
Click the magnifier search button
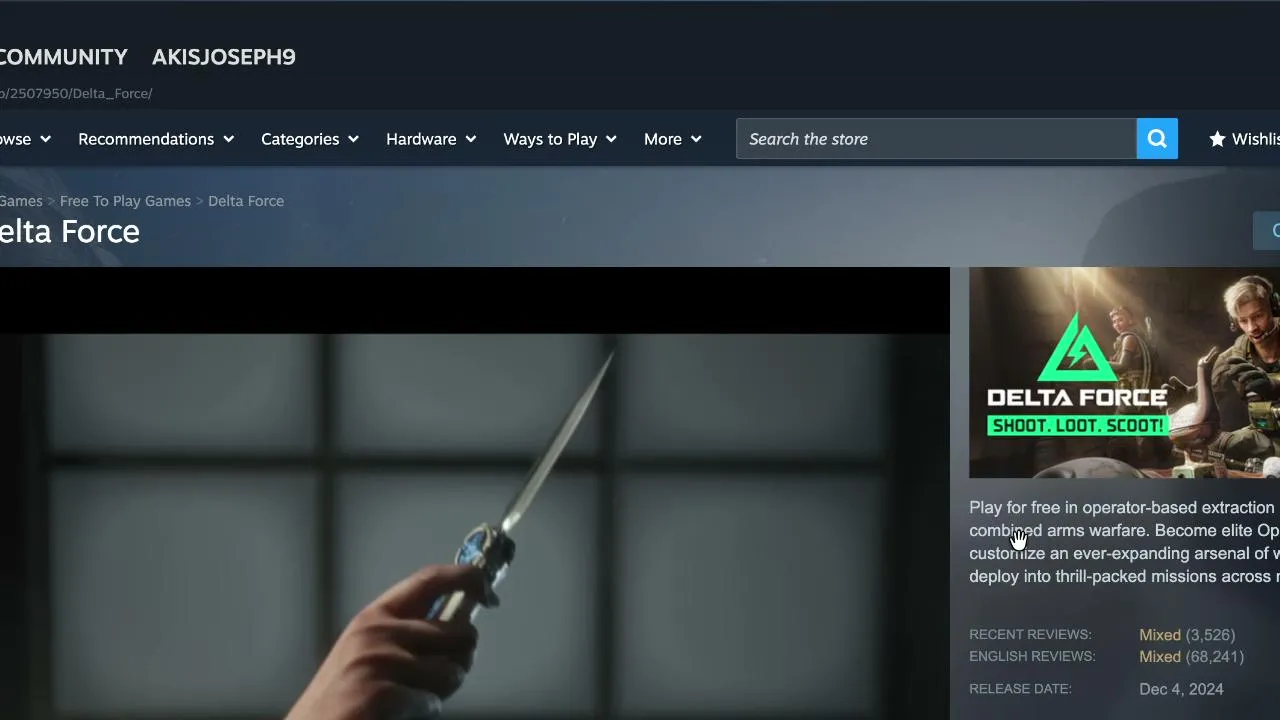(x=1157, y=139)
